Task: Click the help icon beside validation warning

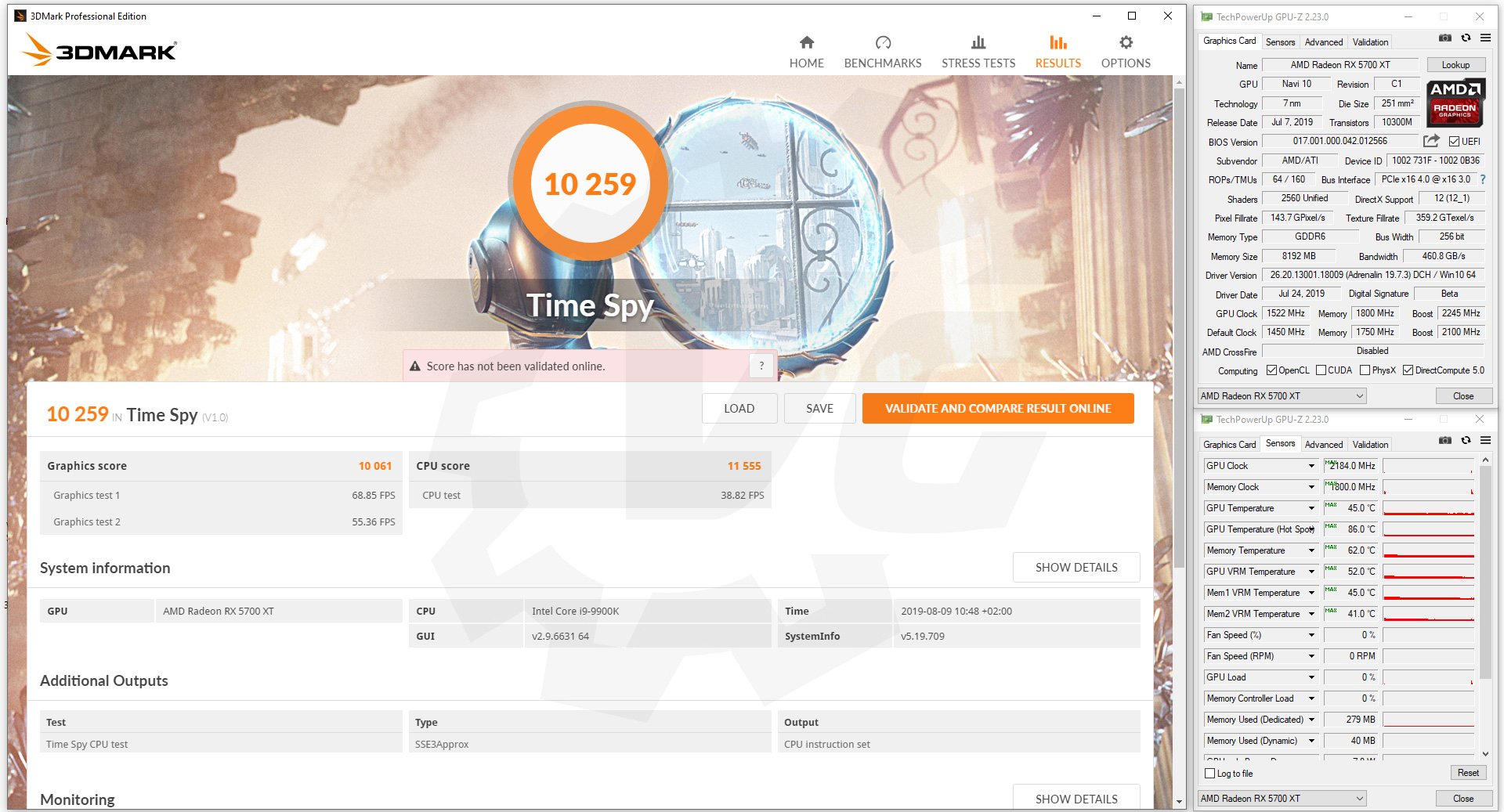Action: click(x=761, y=366)
